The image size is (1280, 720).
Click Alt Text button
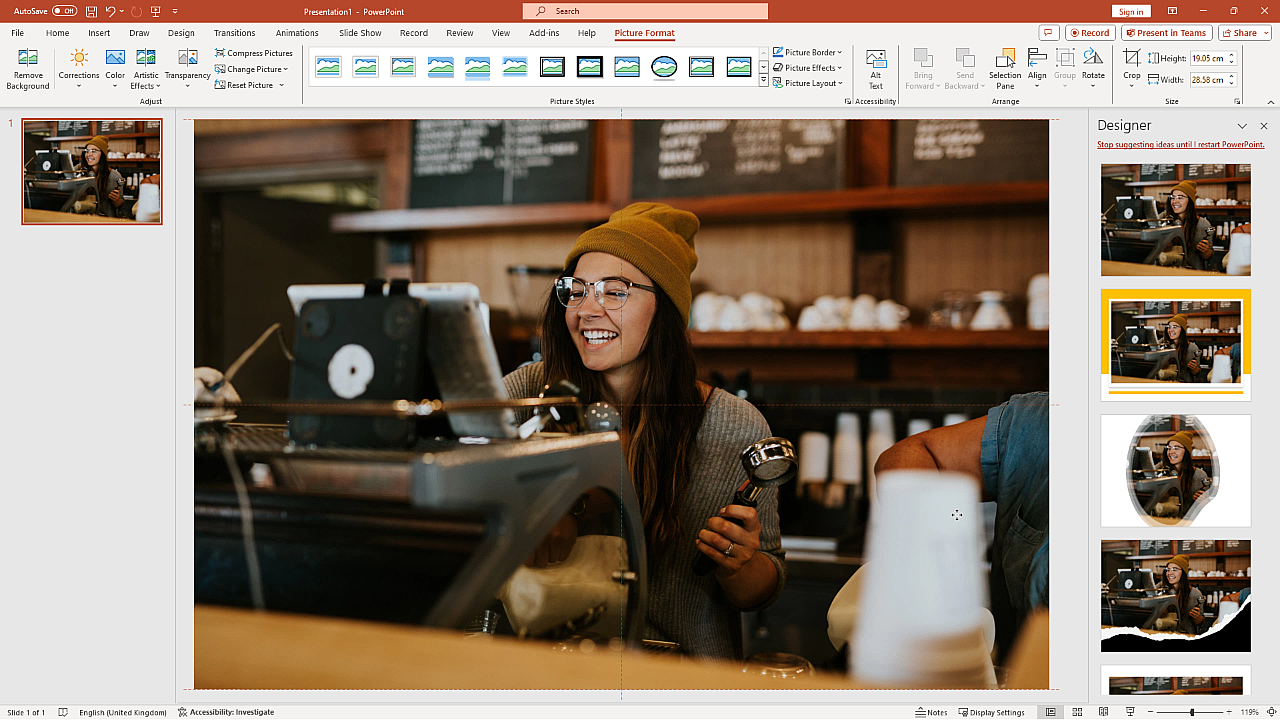(876, 69)
